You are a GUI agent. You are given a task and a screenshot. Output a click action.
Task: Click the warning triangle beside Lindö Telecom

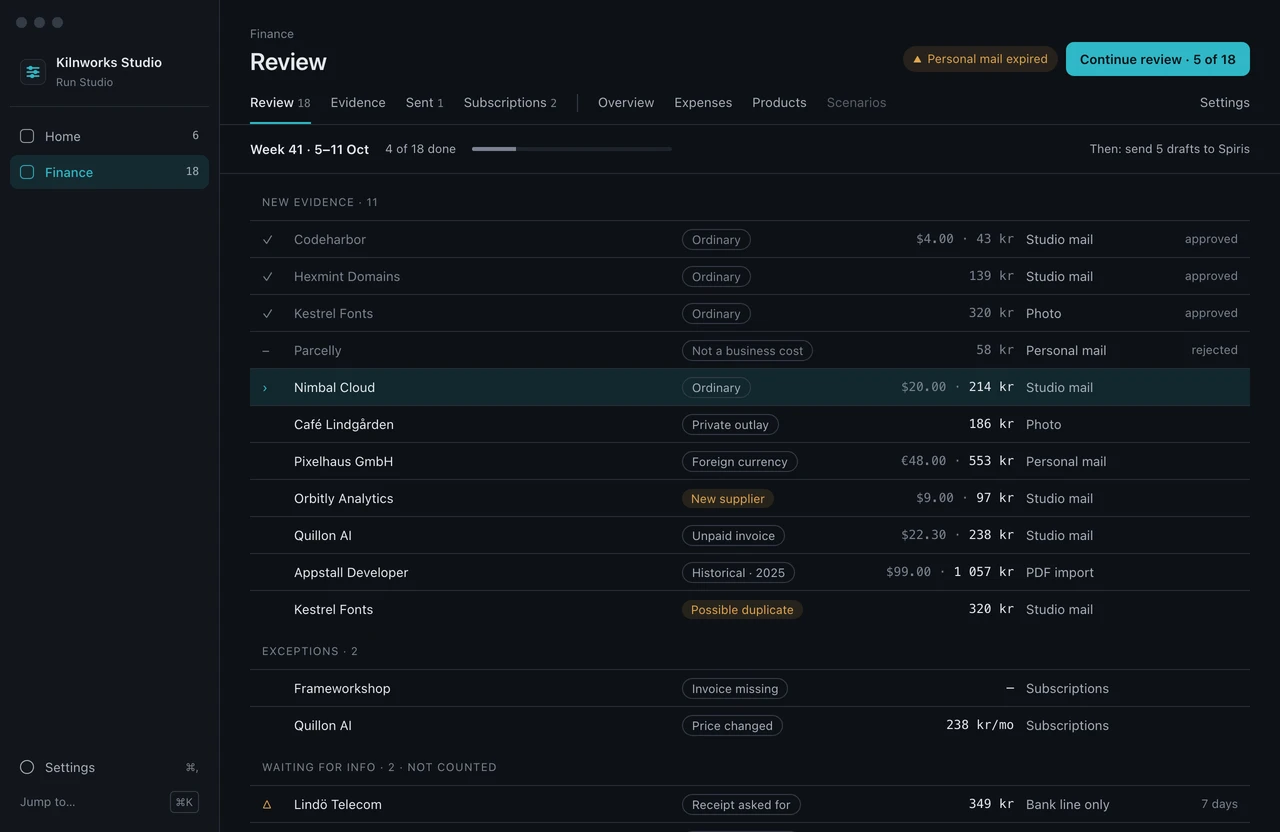pos(267,804)
